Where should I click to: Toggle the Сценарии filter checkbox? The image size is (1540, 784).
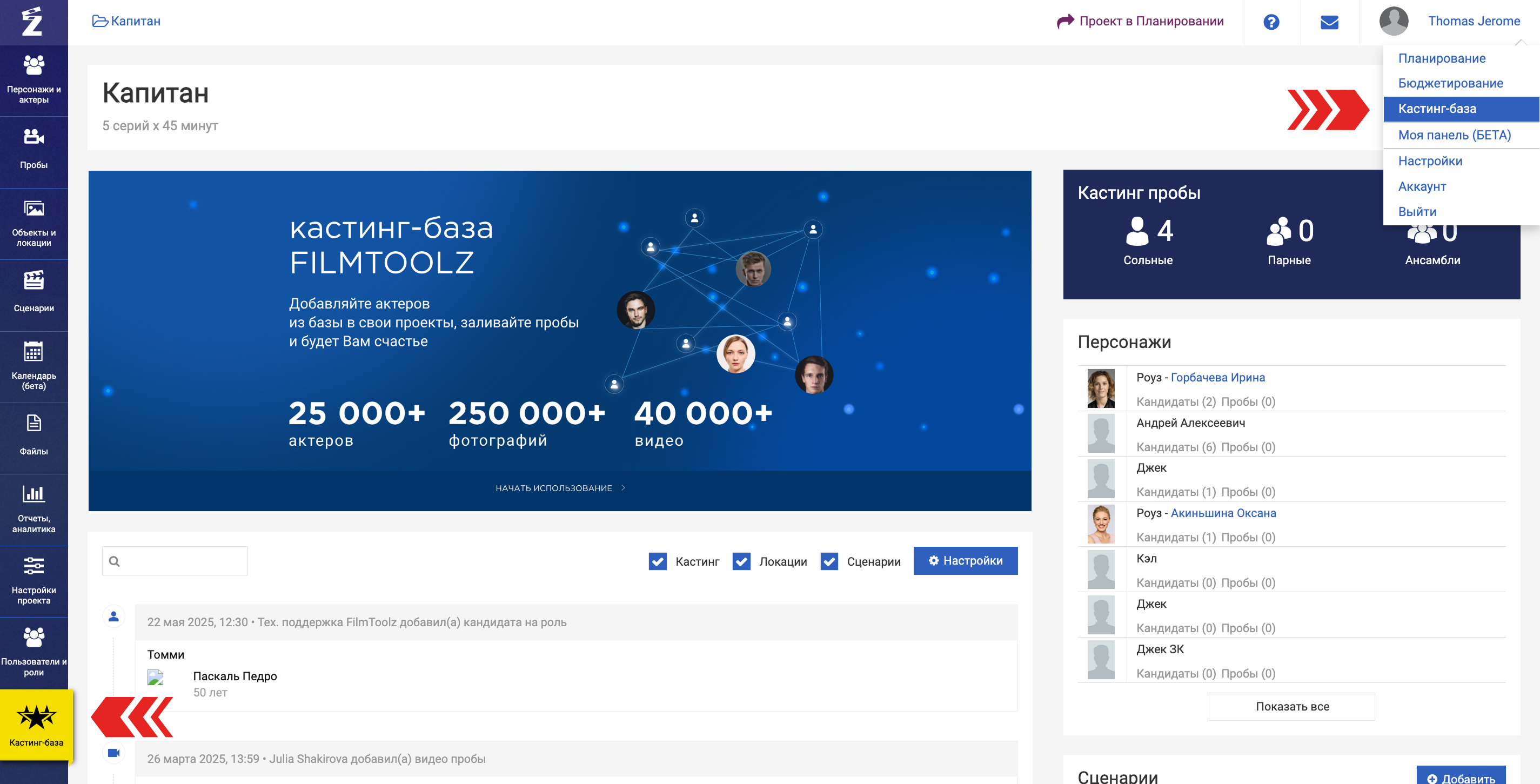[x=829, y=561]
